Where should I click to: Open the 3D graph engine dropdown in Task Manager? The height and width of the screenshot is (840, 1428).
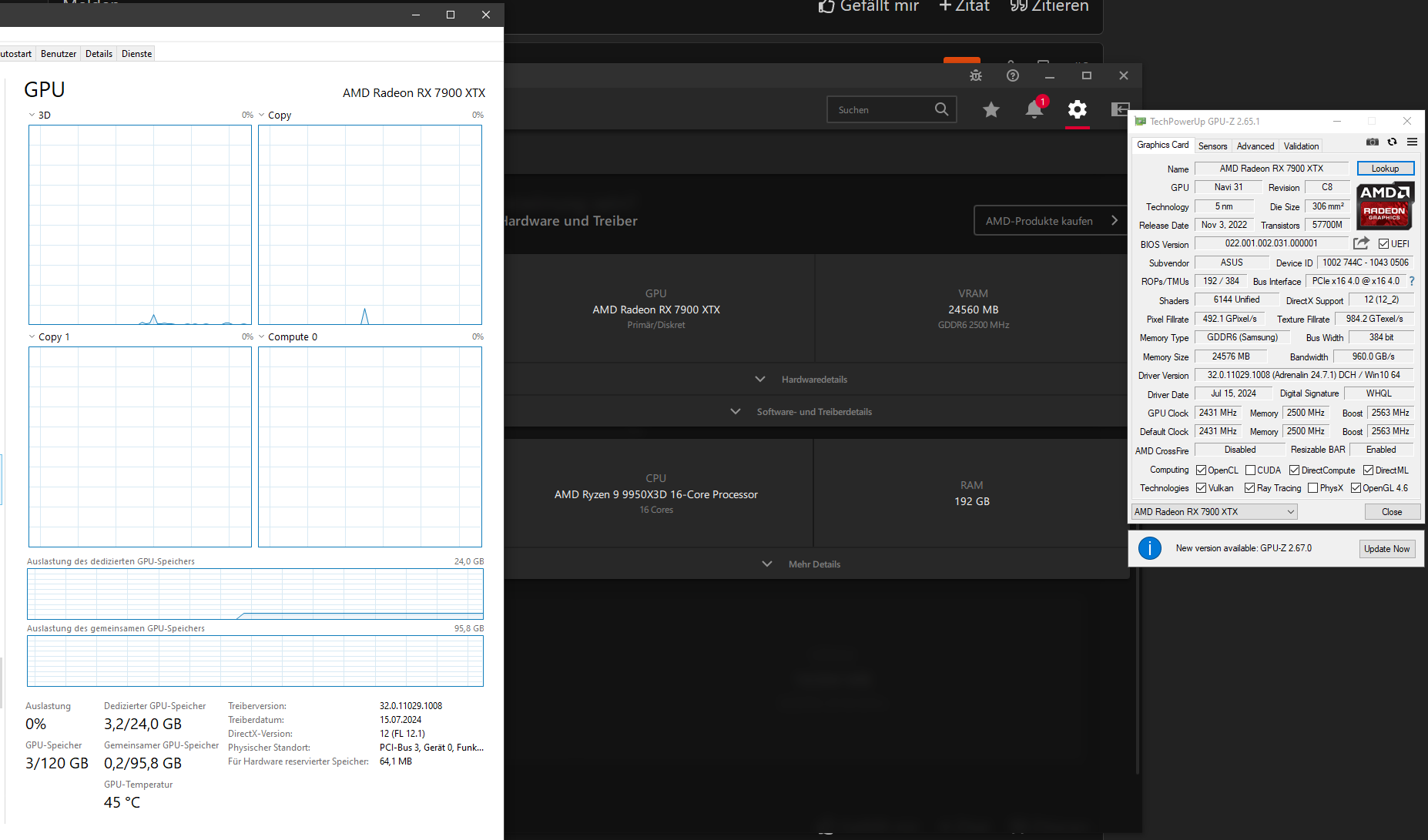(32, 115)
